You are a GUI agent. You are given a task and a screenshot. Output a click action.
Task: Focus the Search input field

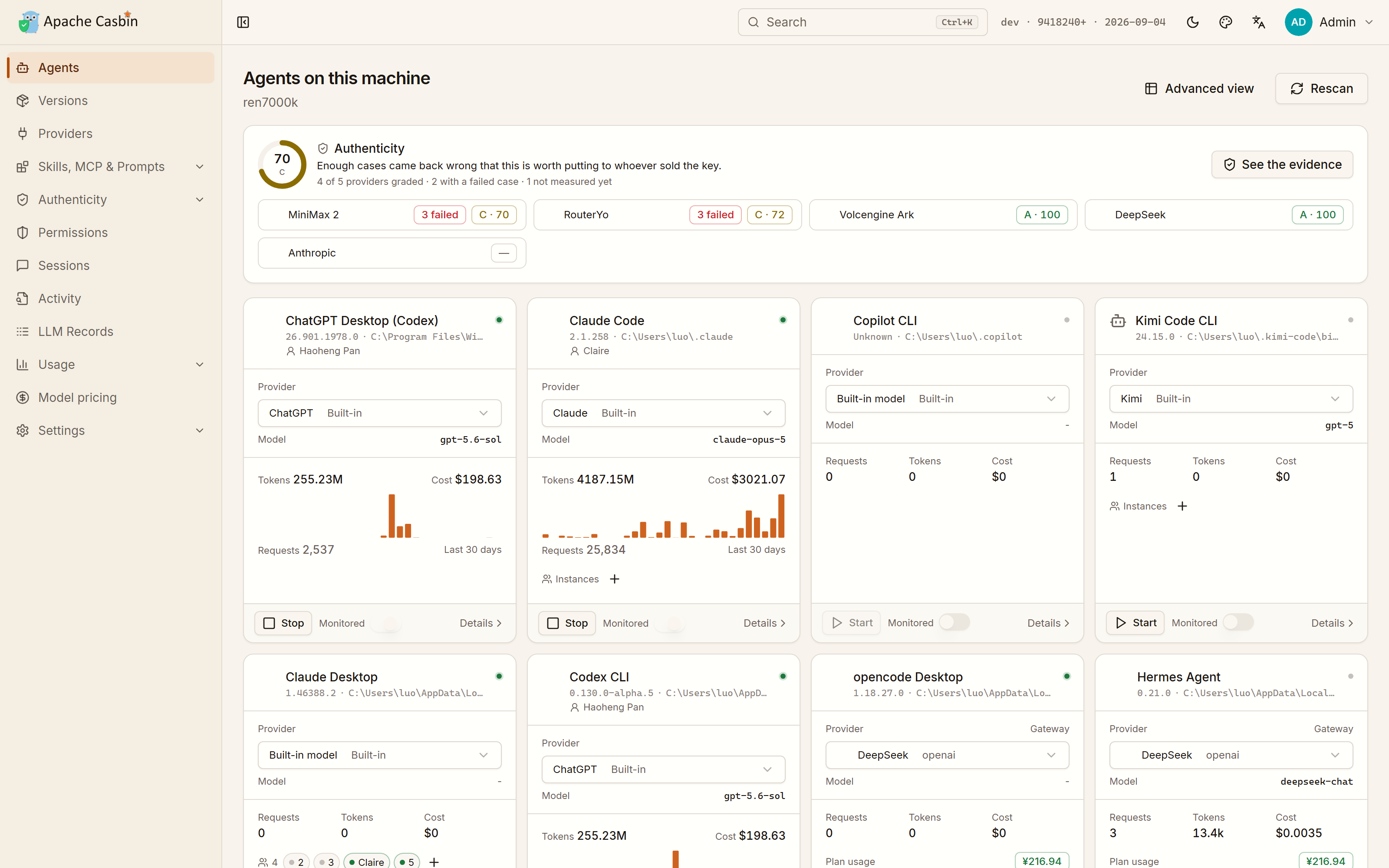coord(862,22)
